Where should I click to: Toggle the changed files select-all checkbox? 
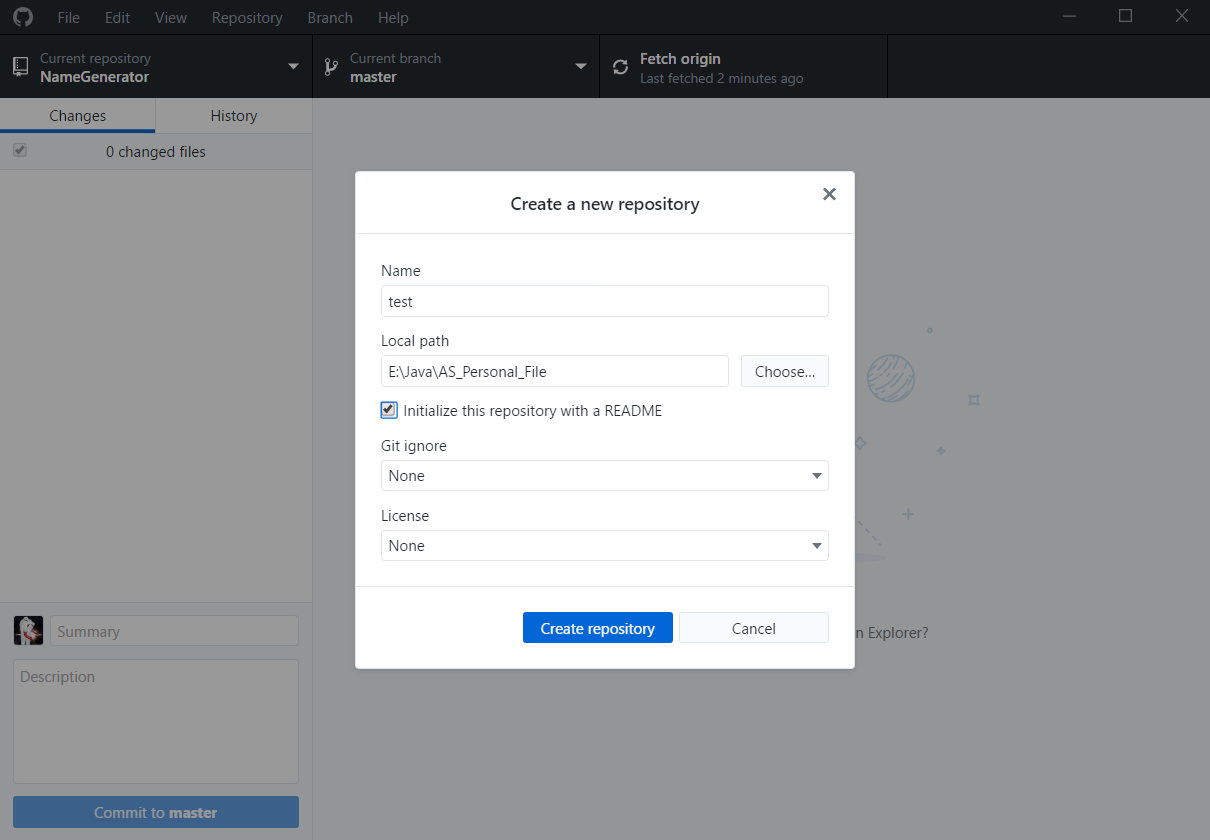(20, 150)
